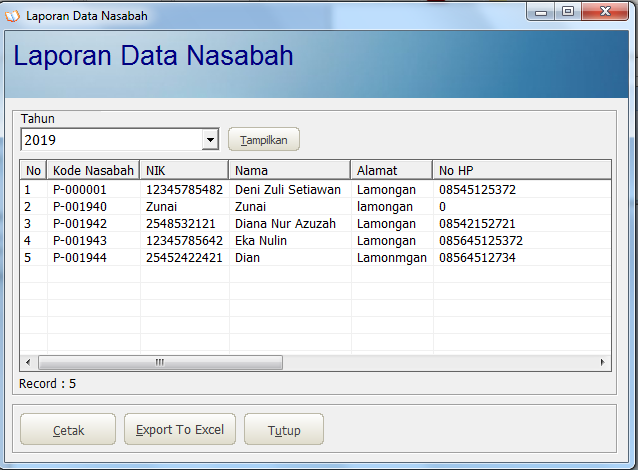
Task: Click the No HP column header
Action: [522, 170]
